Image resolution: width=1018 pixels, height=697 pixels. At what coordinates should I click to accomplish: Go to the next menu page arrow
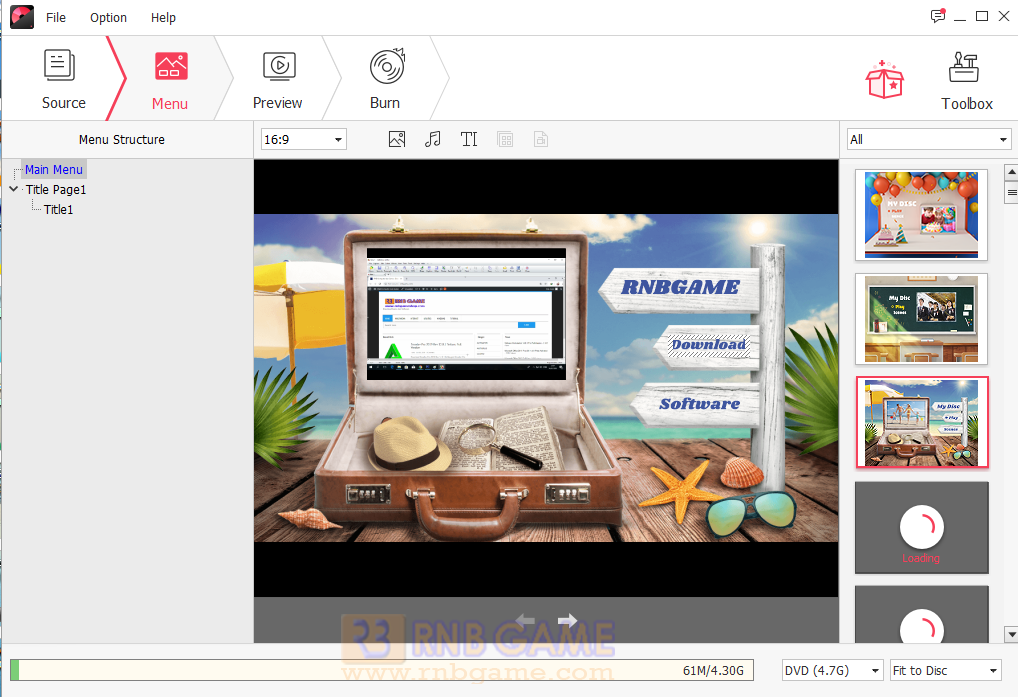point(567,620)
